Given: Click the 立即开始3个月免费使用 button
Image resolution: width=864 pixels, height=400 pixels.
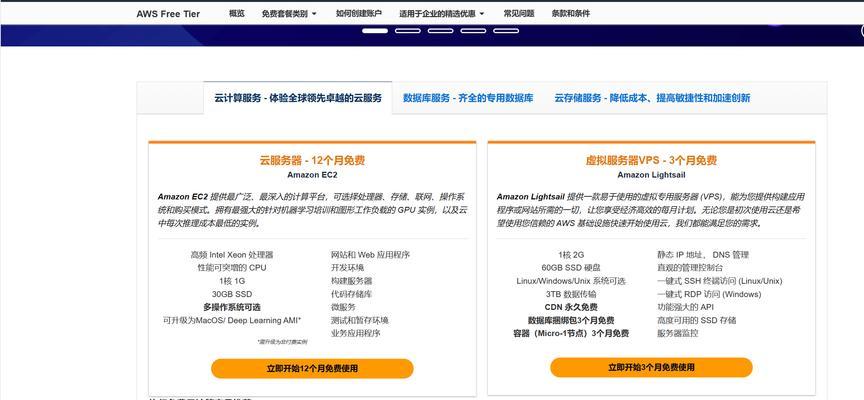Looking at the screenshot, I should click(x=651, y=367).
